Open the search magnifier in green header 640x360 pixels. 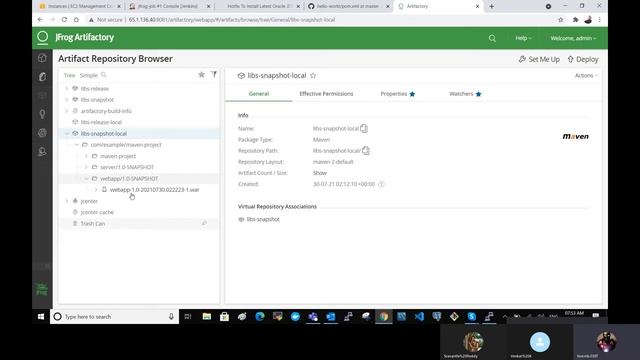(x=492, y=38)
